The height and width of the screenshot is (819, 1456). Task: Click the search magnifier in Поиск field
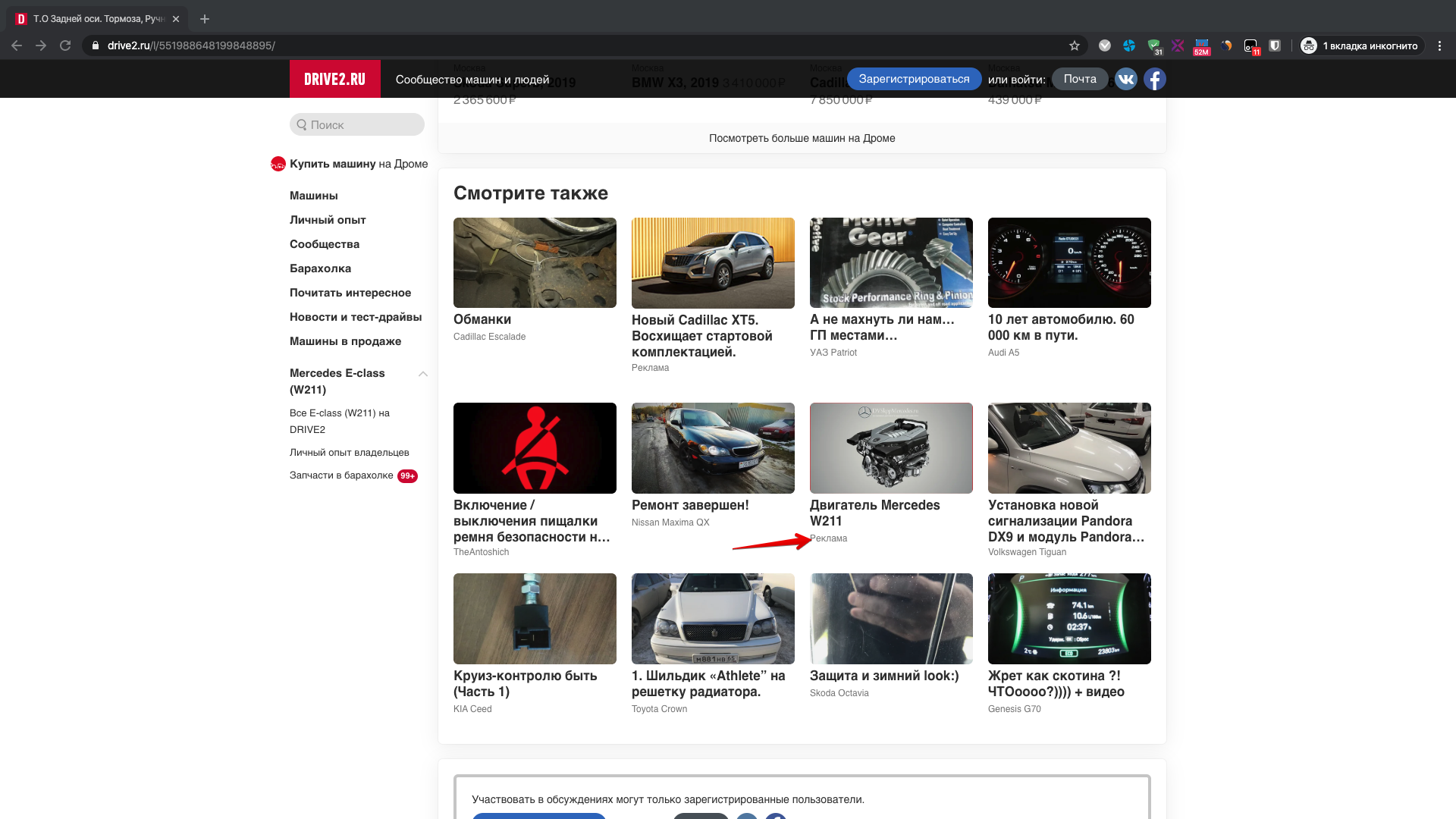(303, 124)
